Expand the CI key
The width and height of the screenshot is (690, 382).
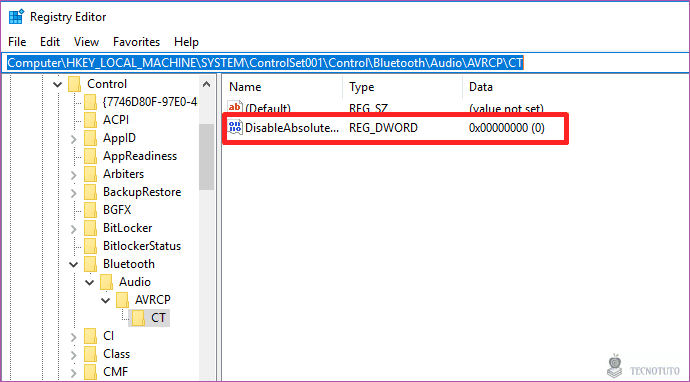(73, 337)
